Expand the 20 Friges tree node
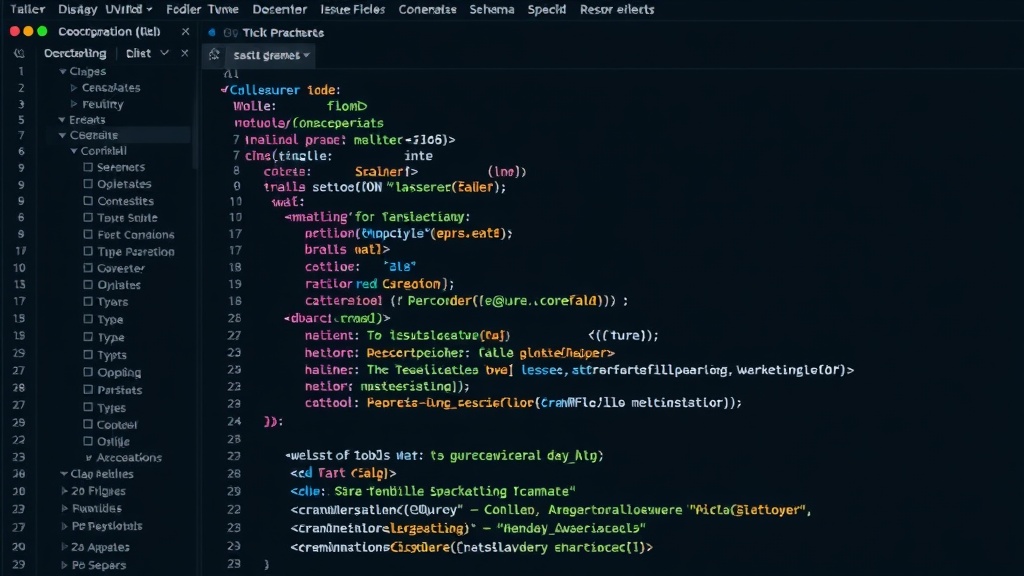 64,490
